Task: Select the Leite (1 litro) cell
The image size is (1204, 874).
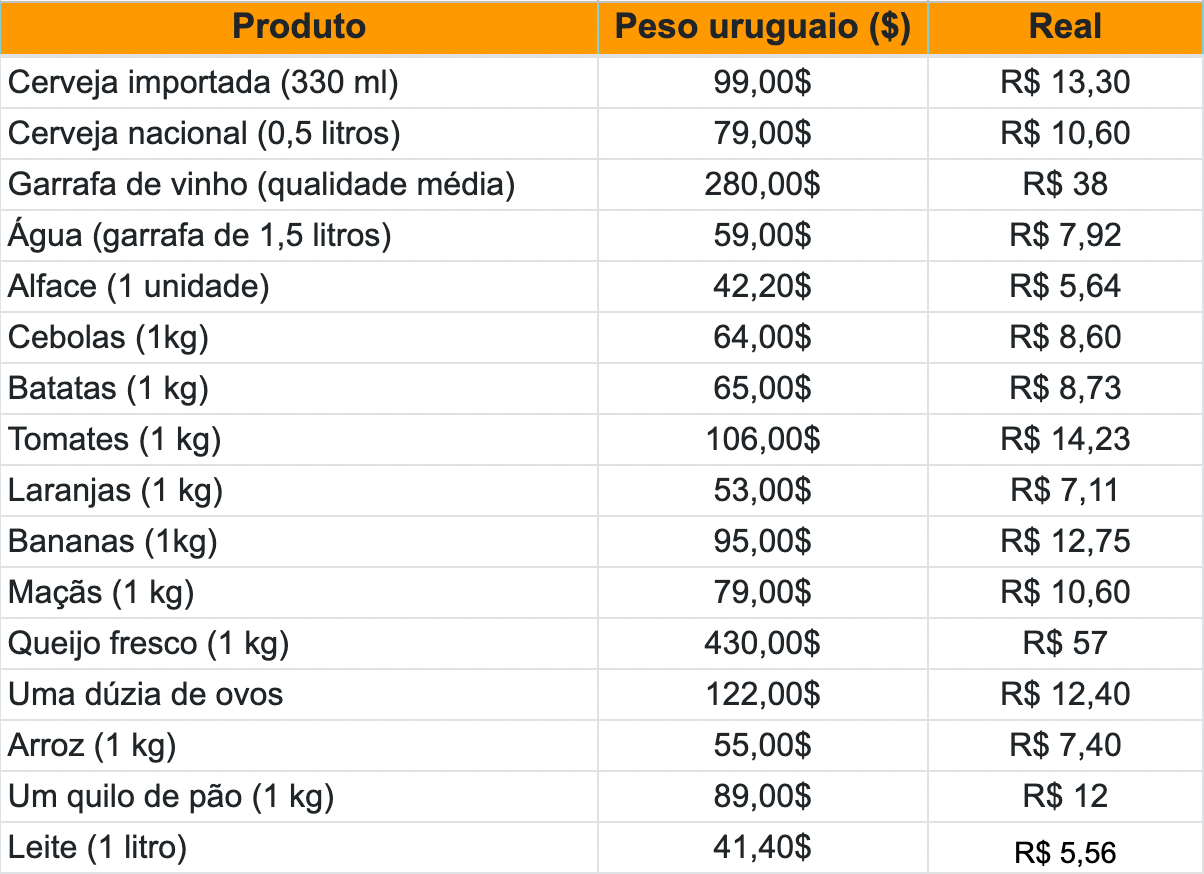Action: pos(97,848)
